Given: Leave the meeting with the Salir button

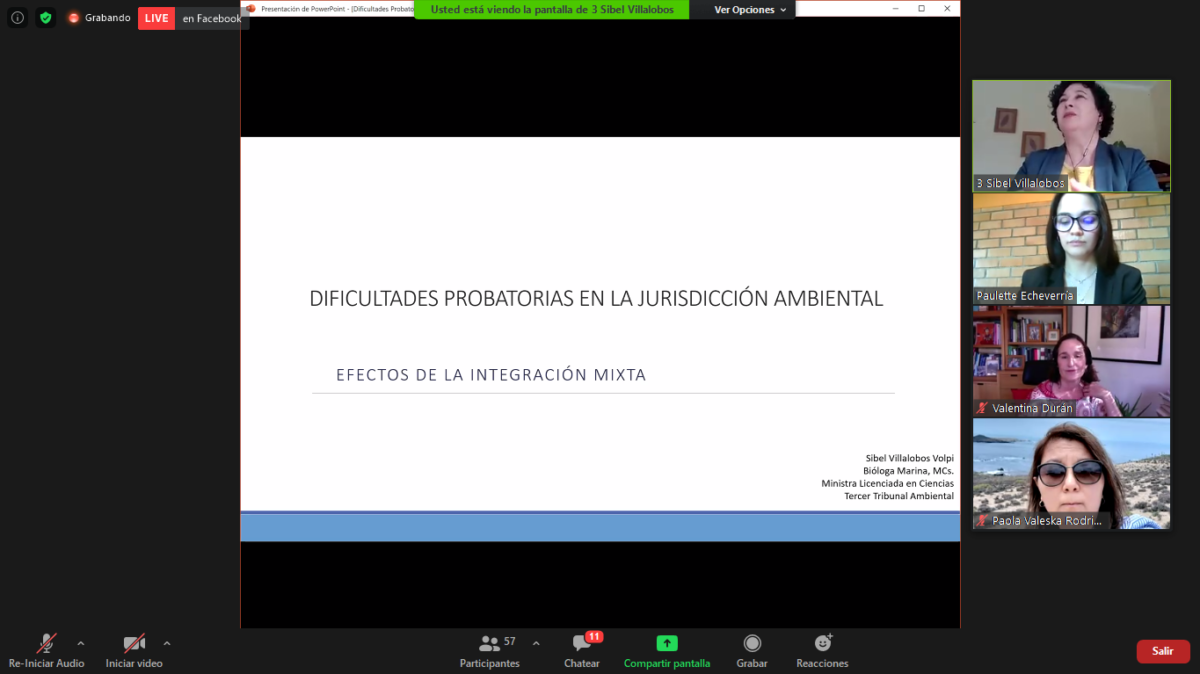Looking at the screenshot, I should pyautogui.click(x=1162, y=651).
